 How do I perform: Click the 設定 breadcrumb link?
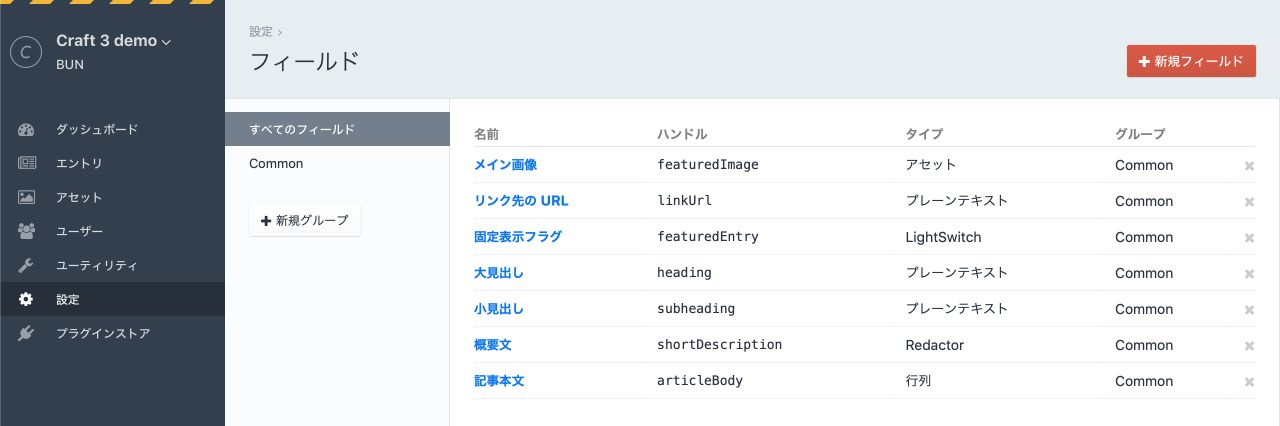[261, 32]
